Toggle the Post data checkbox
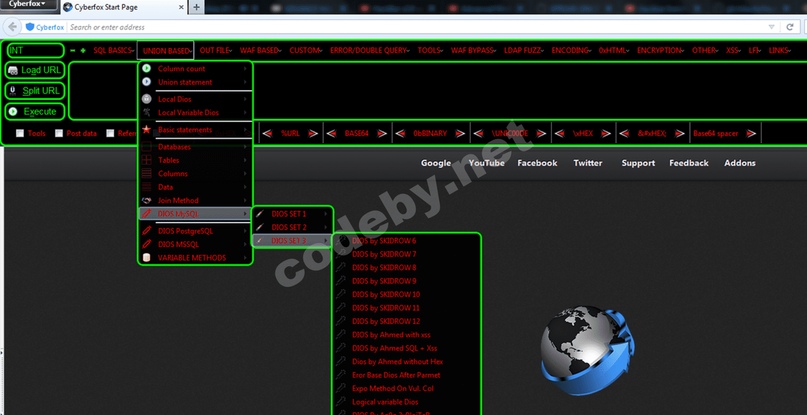 (59, 133)
